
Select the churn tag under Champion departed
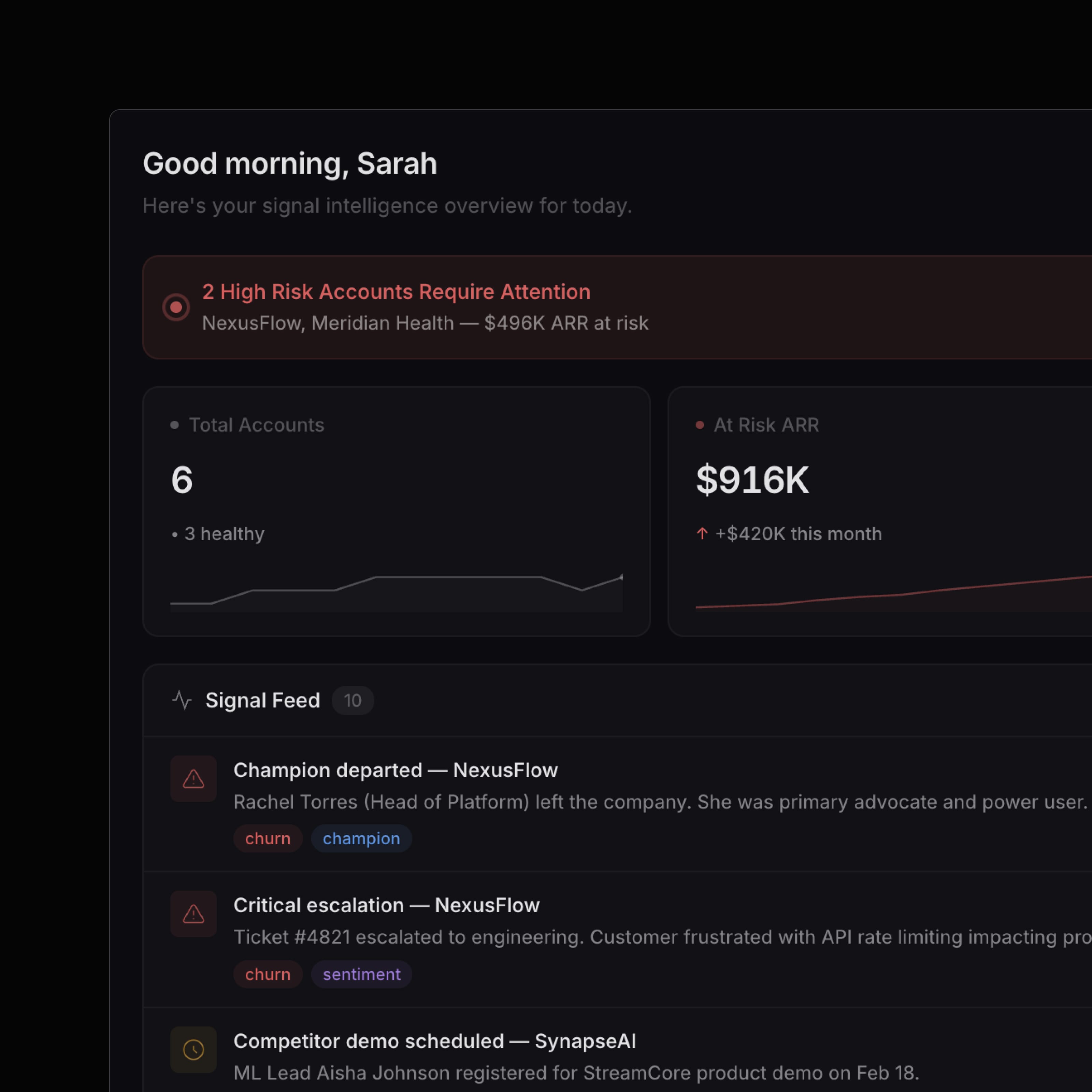tap(268, 838)
